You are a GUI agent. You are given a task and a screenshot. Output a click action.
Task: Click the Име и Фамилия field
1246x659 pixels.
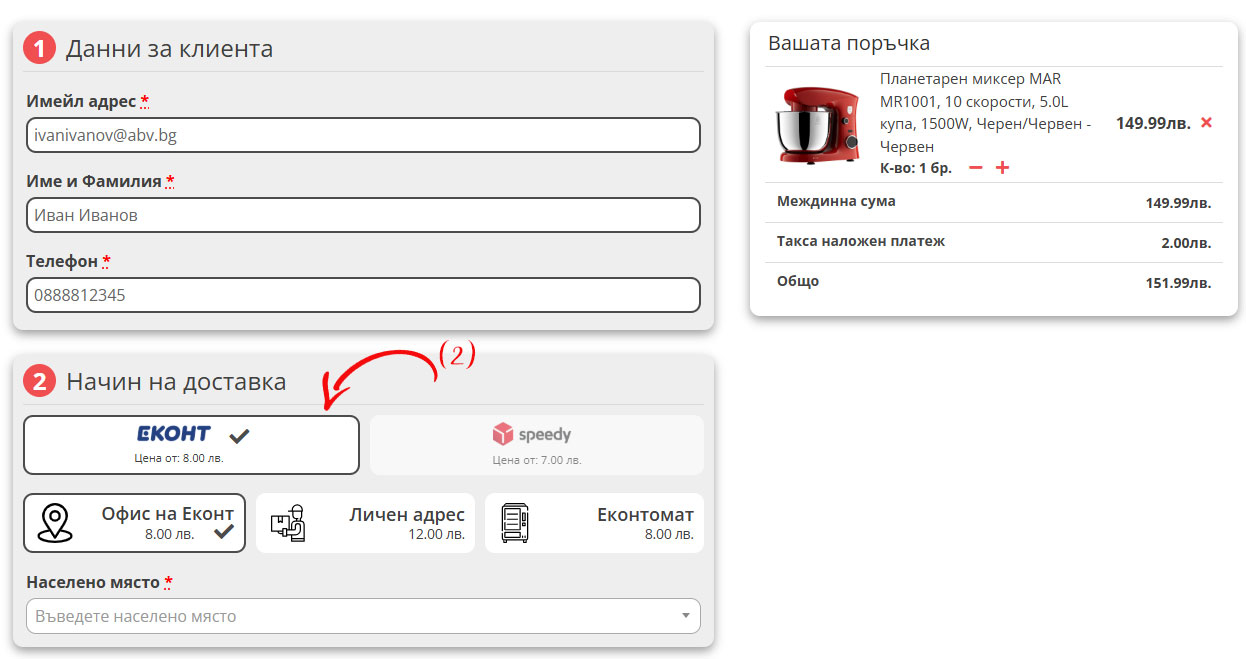point(362,215)
